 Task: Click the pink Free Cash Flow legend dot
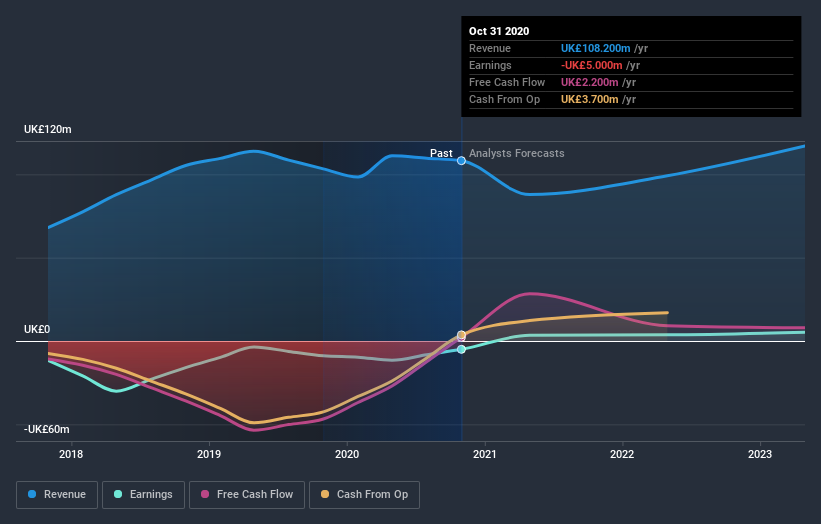(205, 494)
